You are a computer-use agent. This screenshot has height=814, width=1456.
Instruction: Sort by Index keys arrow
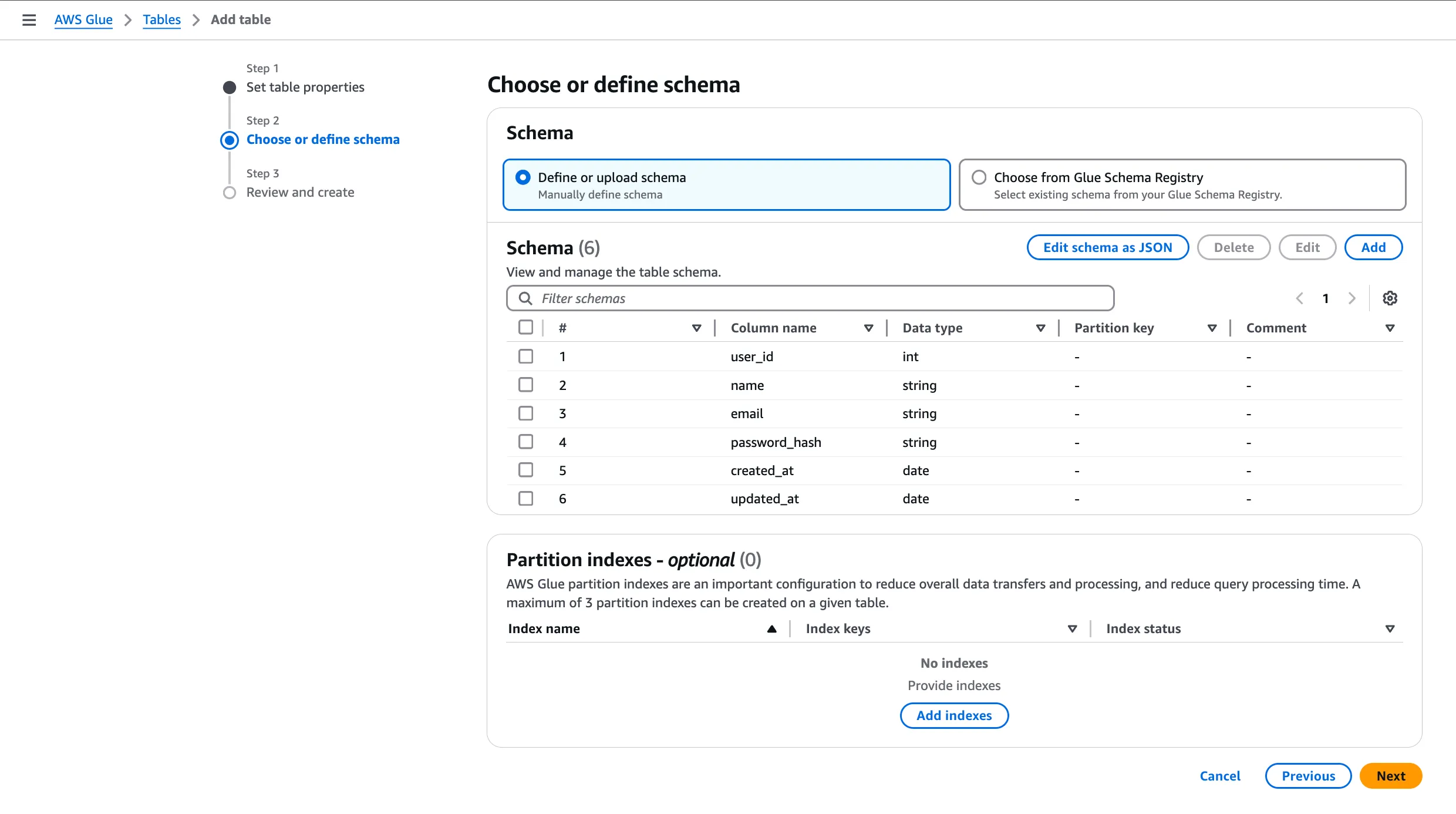tap(1072, 629)
